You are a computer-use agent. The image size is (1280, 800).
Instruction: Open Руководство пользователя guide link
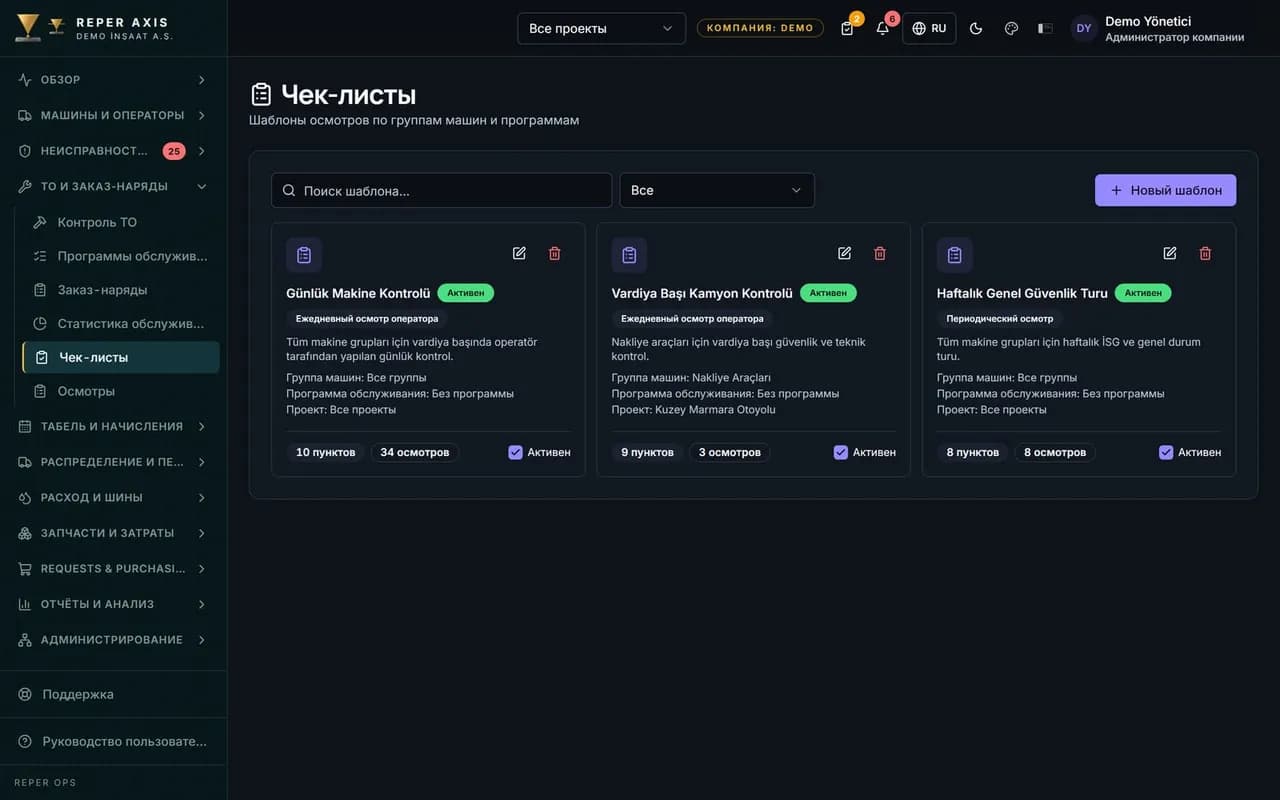coord(113,741)
